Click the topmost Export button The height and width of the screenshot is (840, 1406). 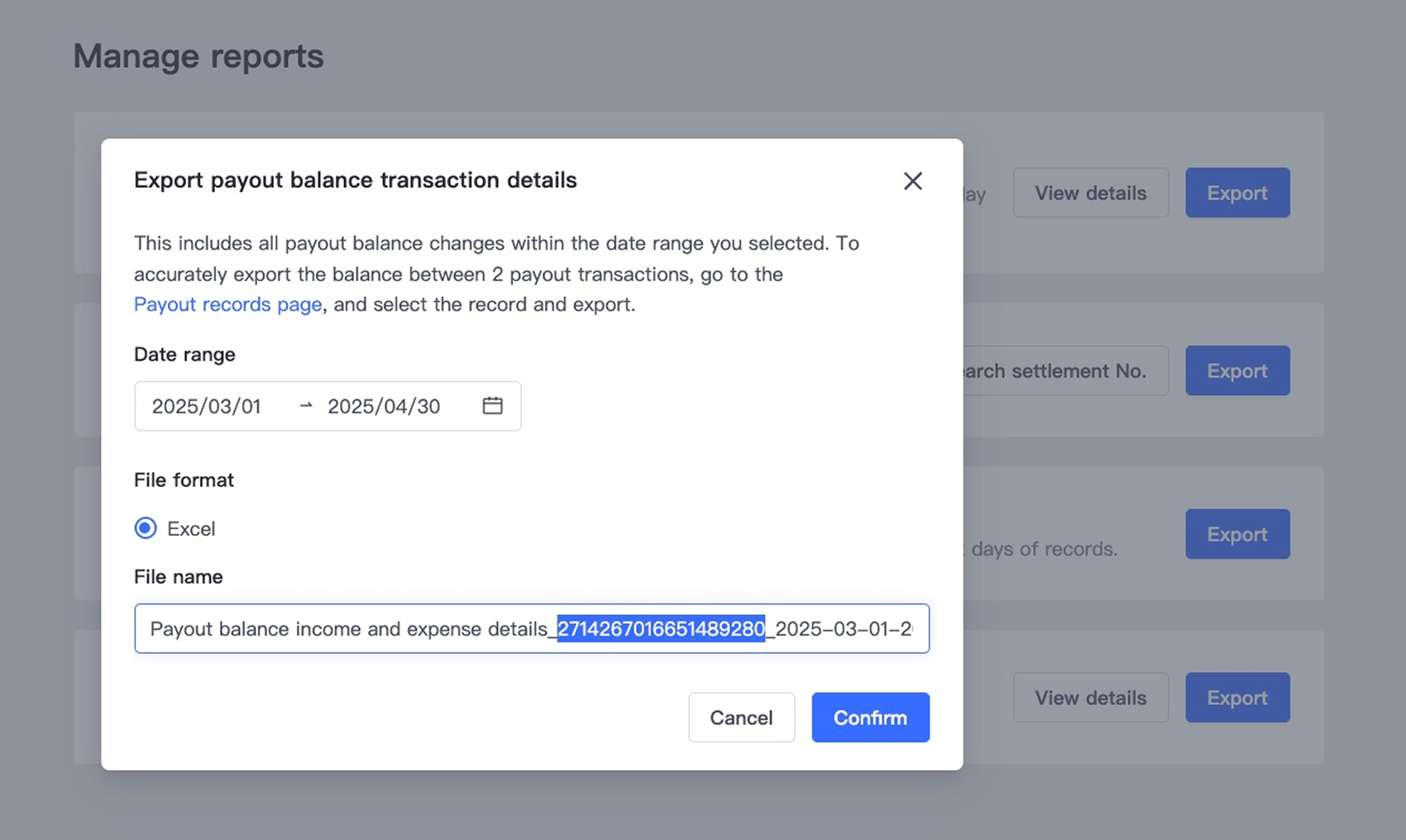pos(1236,193)
